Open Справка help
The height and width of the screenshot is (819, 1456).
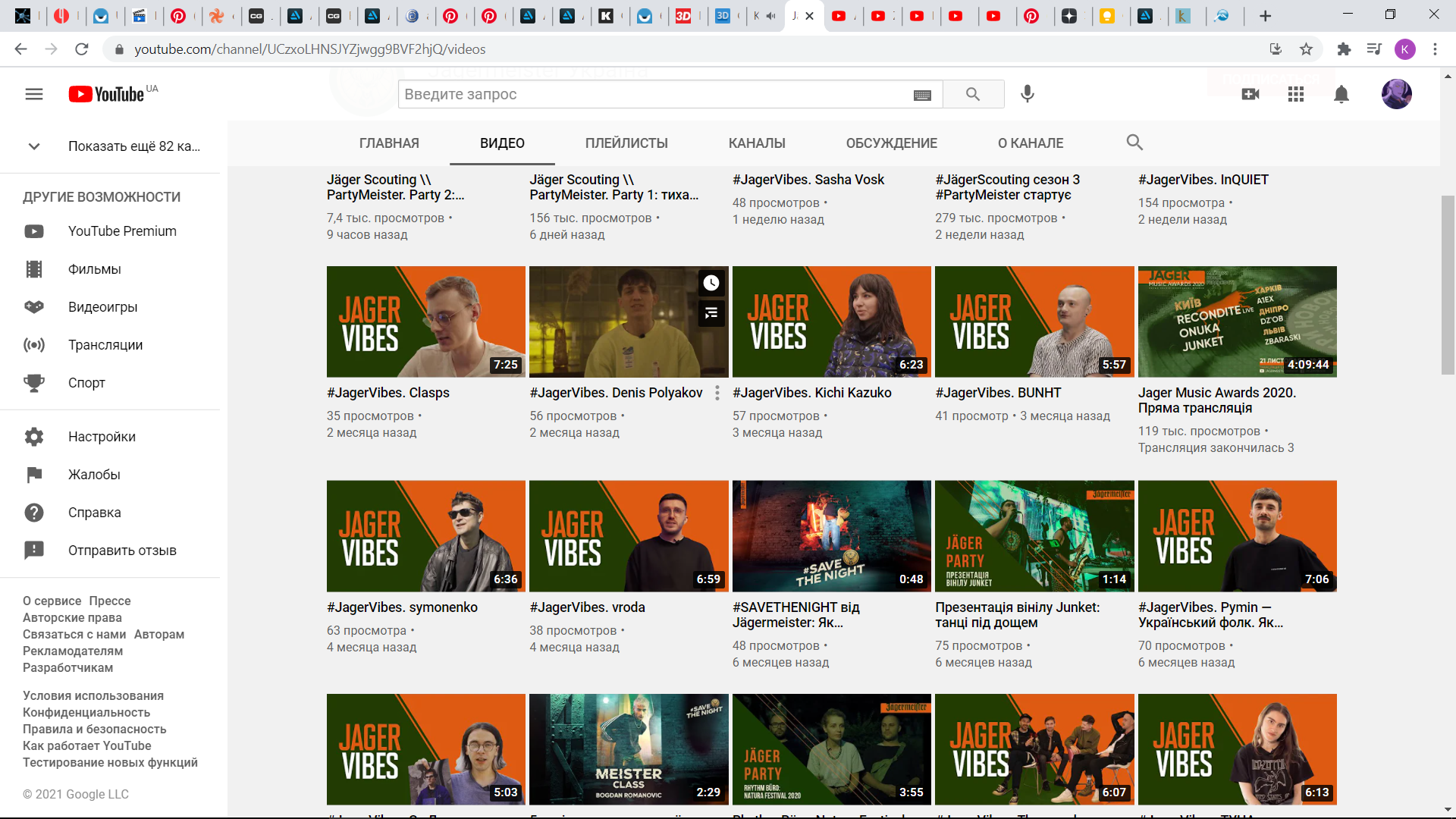[x=110, y=513]
